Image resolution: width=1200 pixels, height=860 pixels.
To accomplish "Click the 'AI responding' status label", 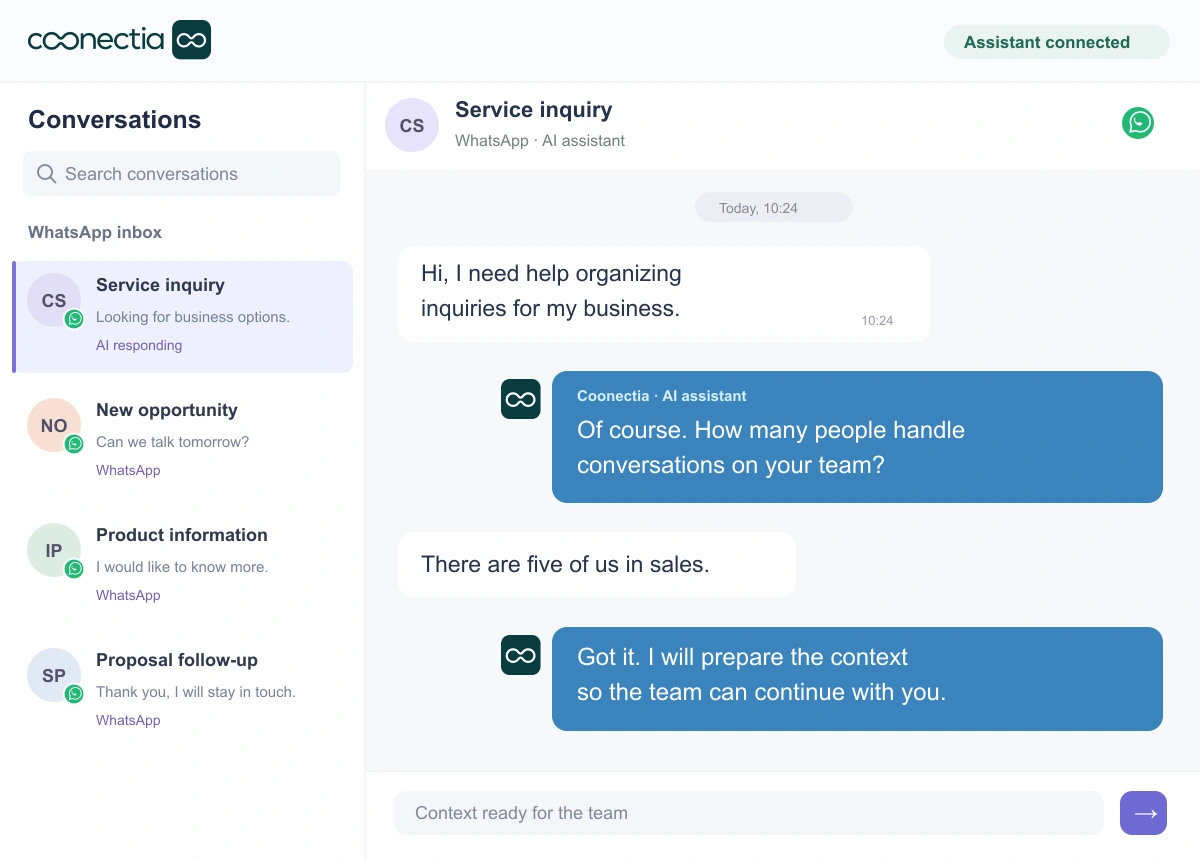I will pyautogui.click(x=139, y=345).
